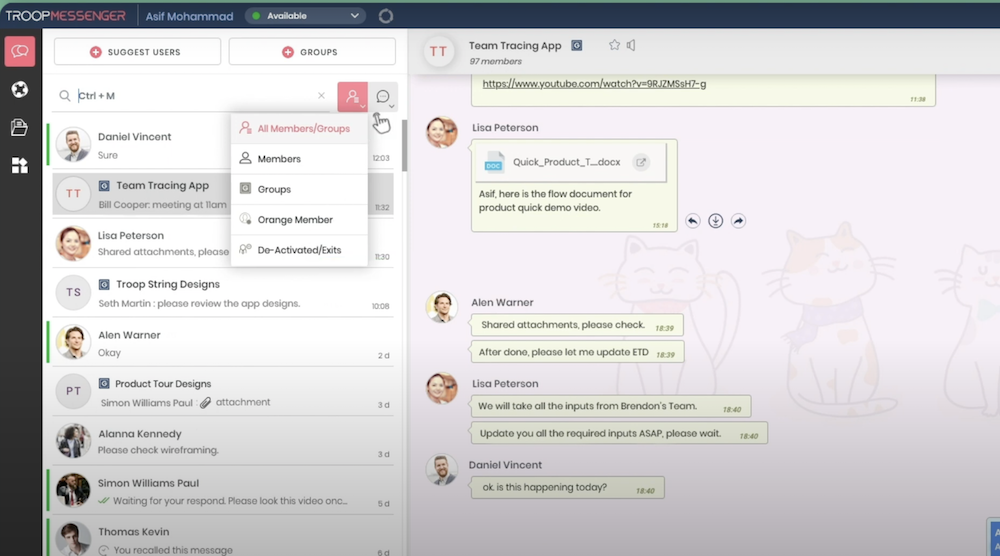Download Lisa's shared document

click(x=716, y=221)
